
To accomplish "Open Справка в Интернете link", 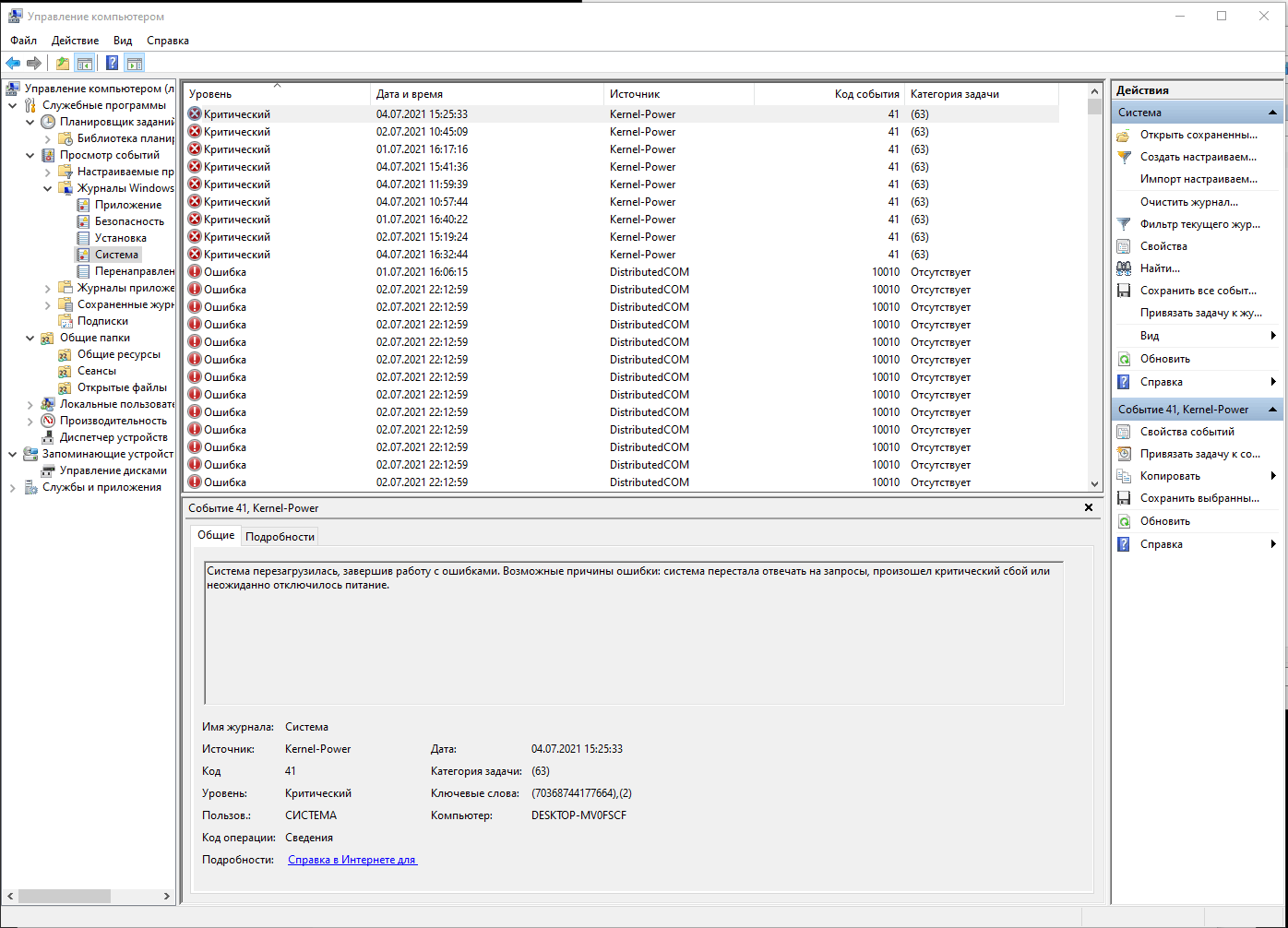I will (352, 860).
